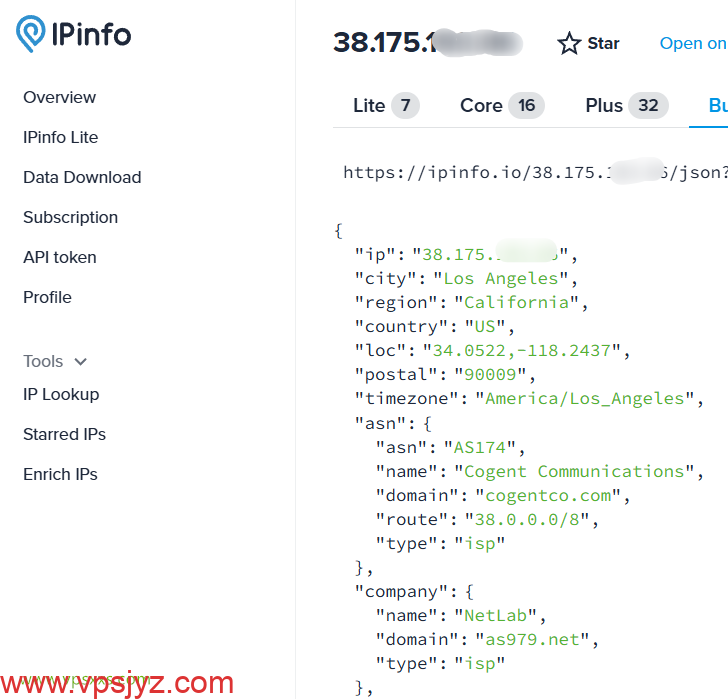728x699 pixels.
Task: Go to IPinfo Lite
Action: [x=61, y=137]
